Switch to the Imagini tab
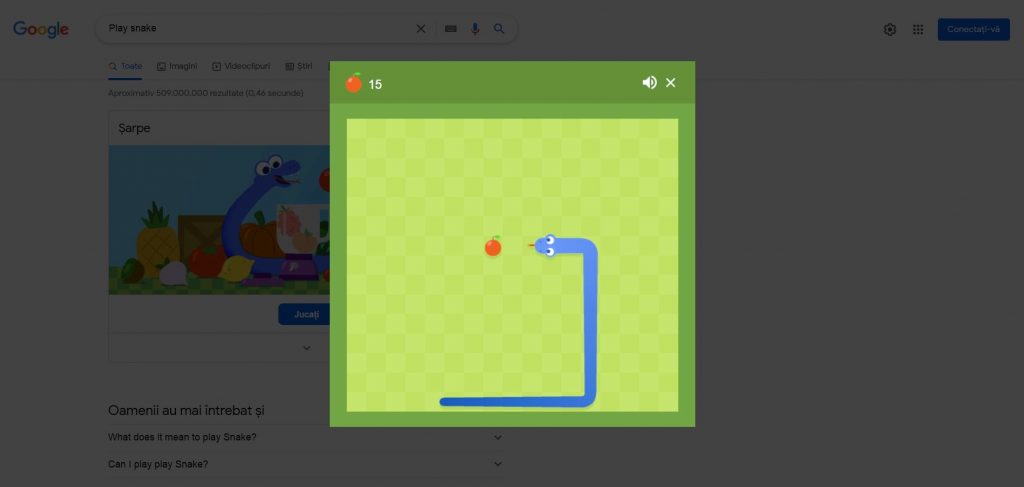This screenshot has height=487, width=1024. coord(177,67)
